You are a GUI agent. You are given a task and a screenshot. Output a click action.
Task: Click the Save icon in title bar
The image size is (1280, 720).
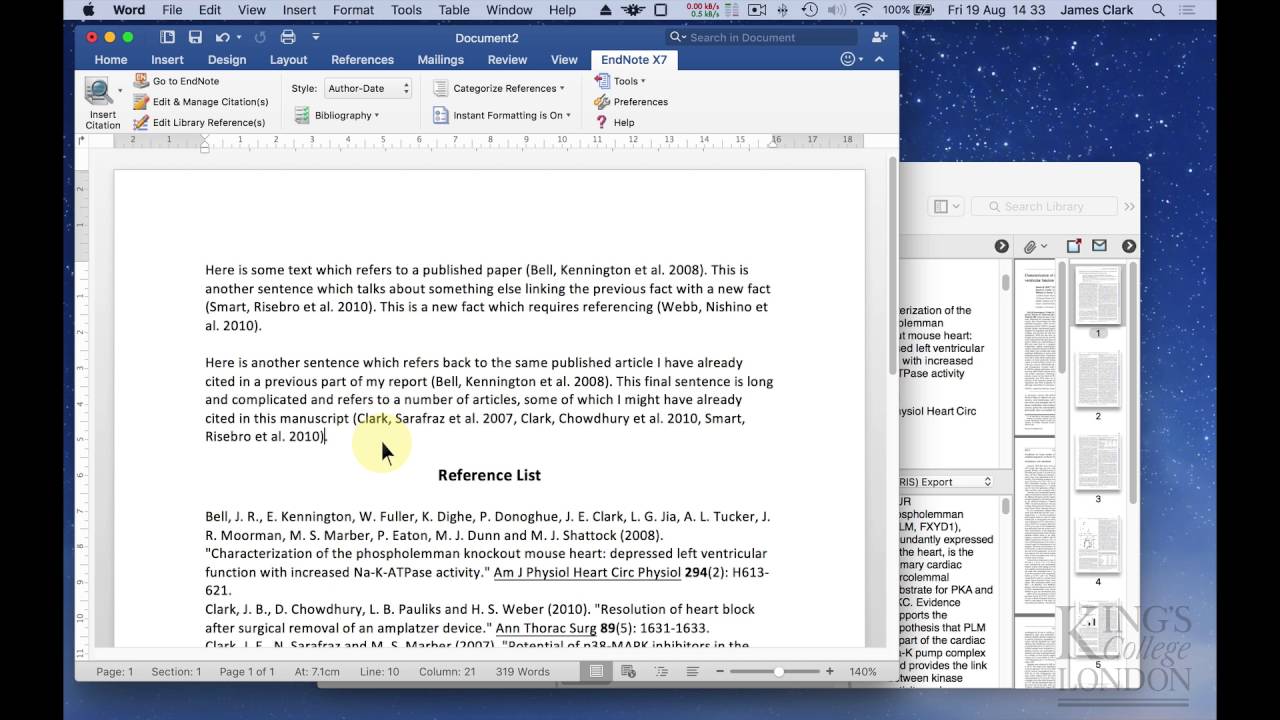pyautogui.click(x=195, y=37)
